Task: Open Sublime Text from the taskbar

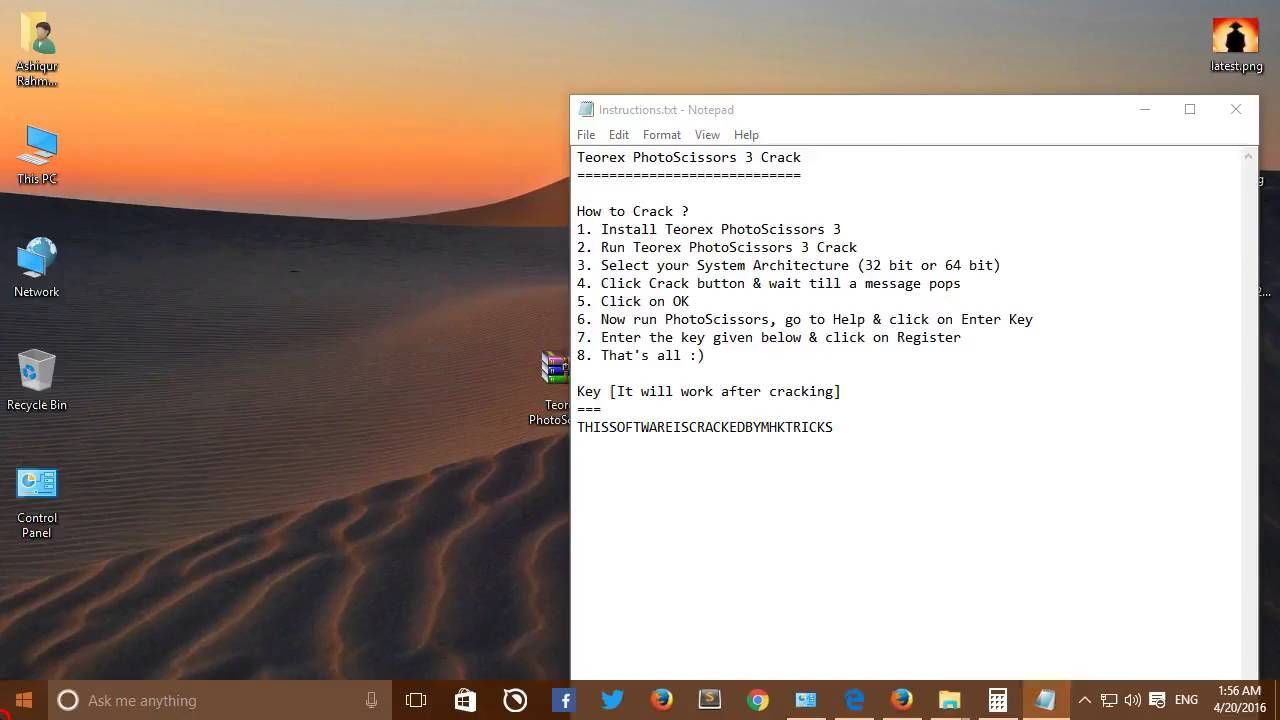Action: pos(709,700)
